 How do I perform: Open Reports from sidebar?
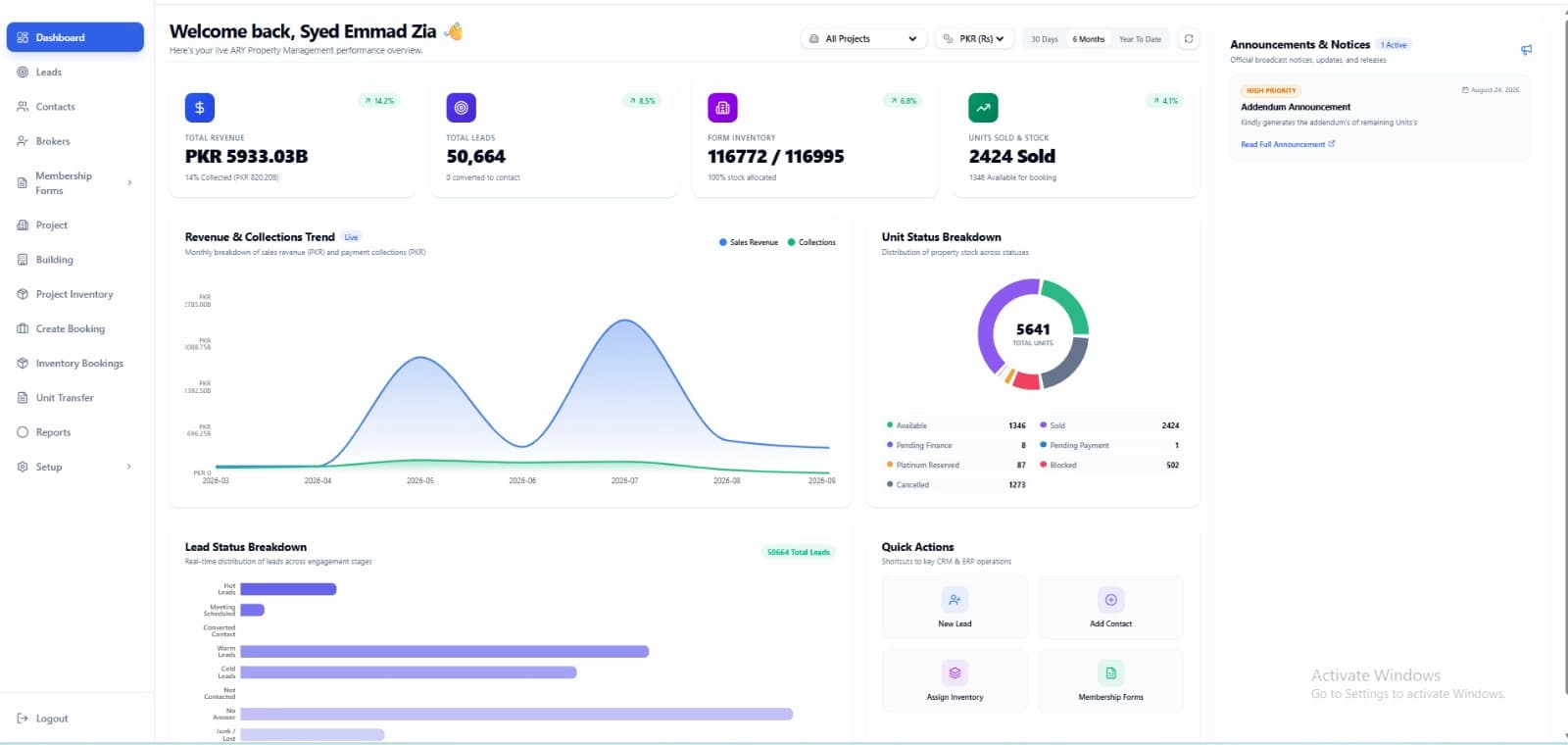pos(74,432)
